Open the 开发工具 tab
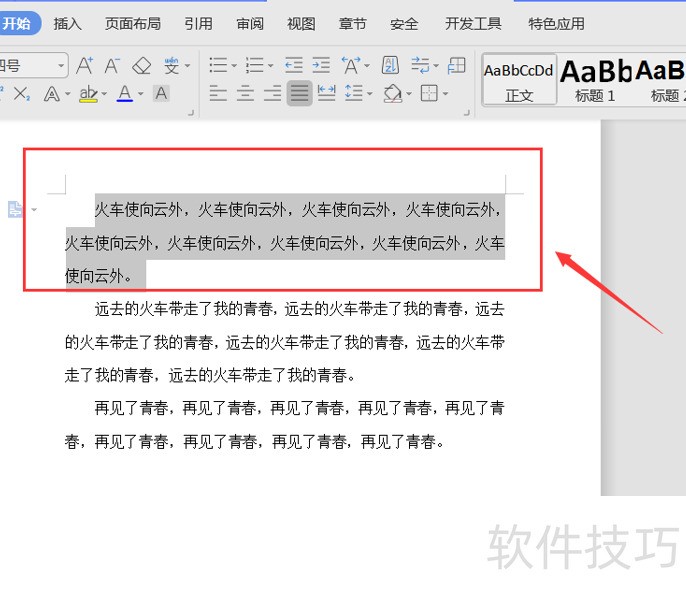The width and height of the screenshot is (686, 598). [x=473, y=24]
